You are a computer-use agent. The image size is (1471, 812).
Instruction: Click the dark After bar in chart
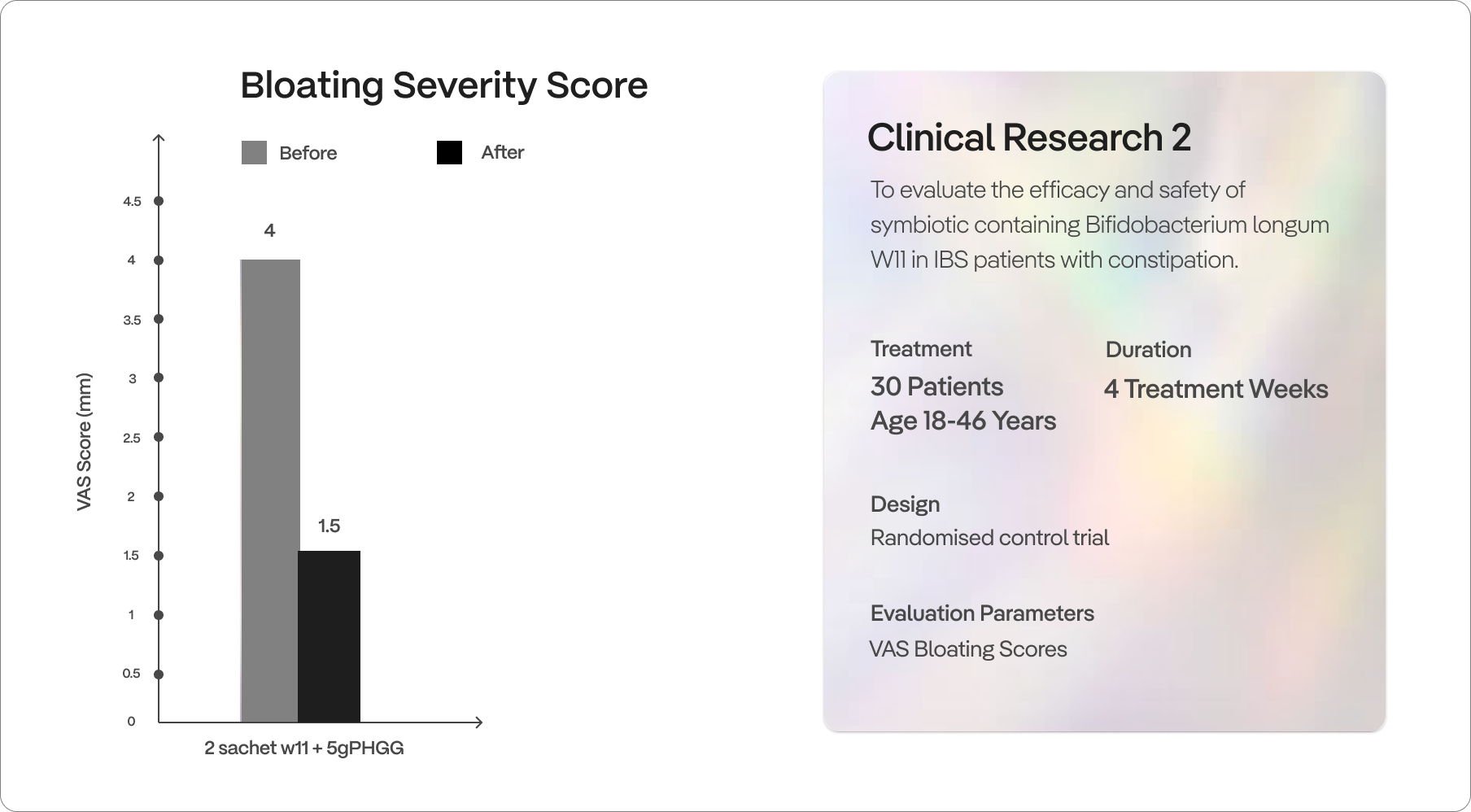coord(329,636)
